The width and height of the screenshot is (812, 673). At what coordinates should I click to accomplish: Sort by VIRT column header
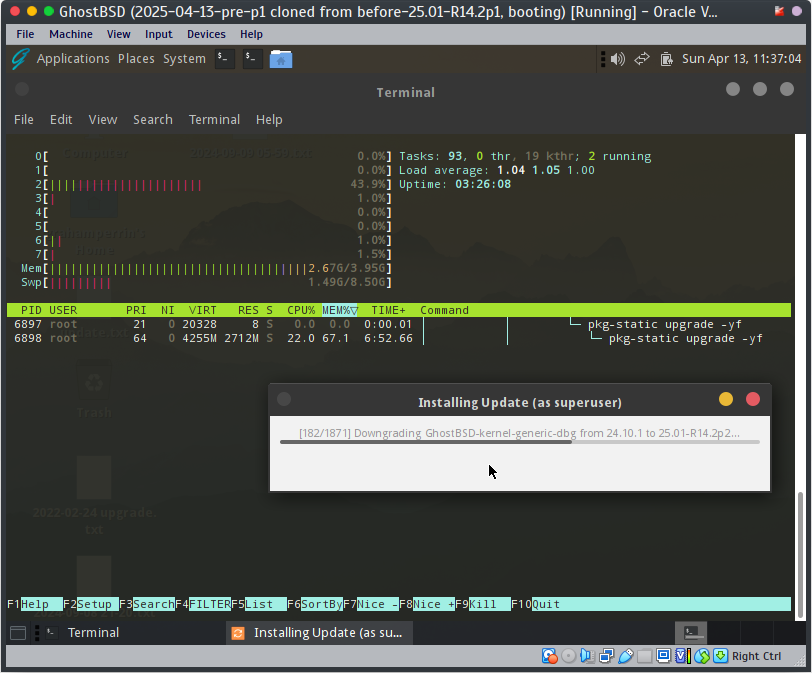[x=202, y=310]
